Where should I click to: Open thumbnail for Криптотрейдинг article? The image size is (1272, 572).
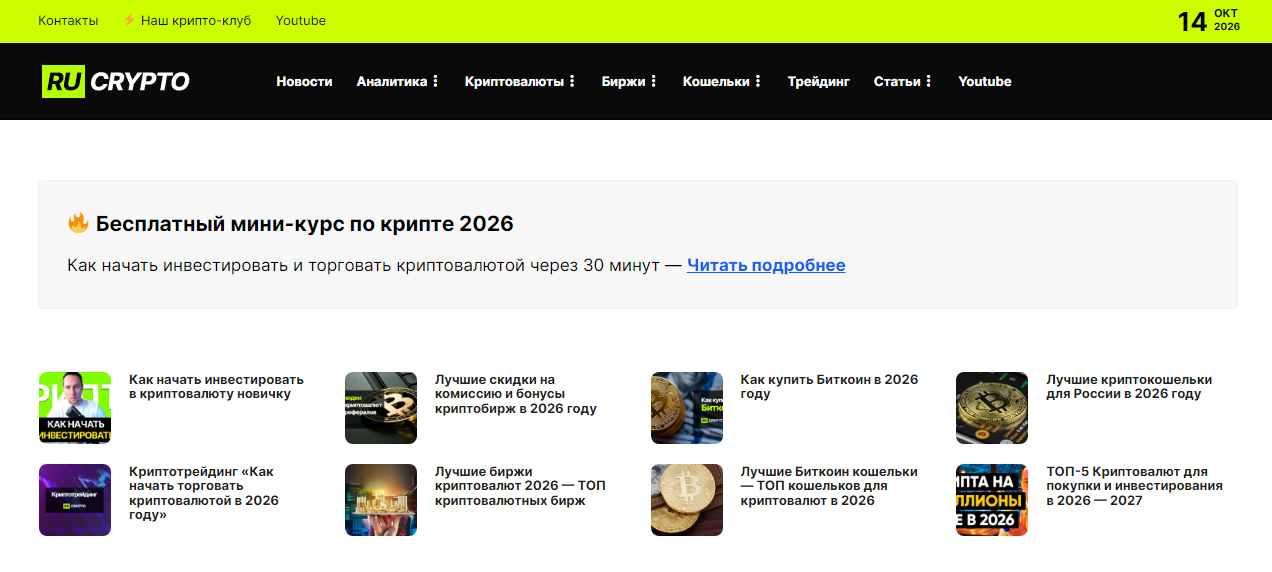pos(75,500)
